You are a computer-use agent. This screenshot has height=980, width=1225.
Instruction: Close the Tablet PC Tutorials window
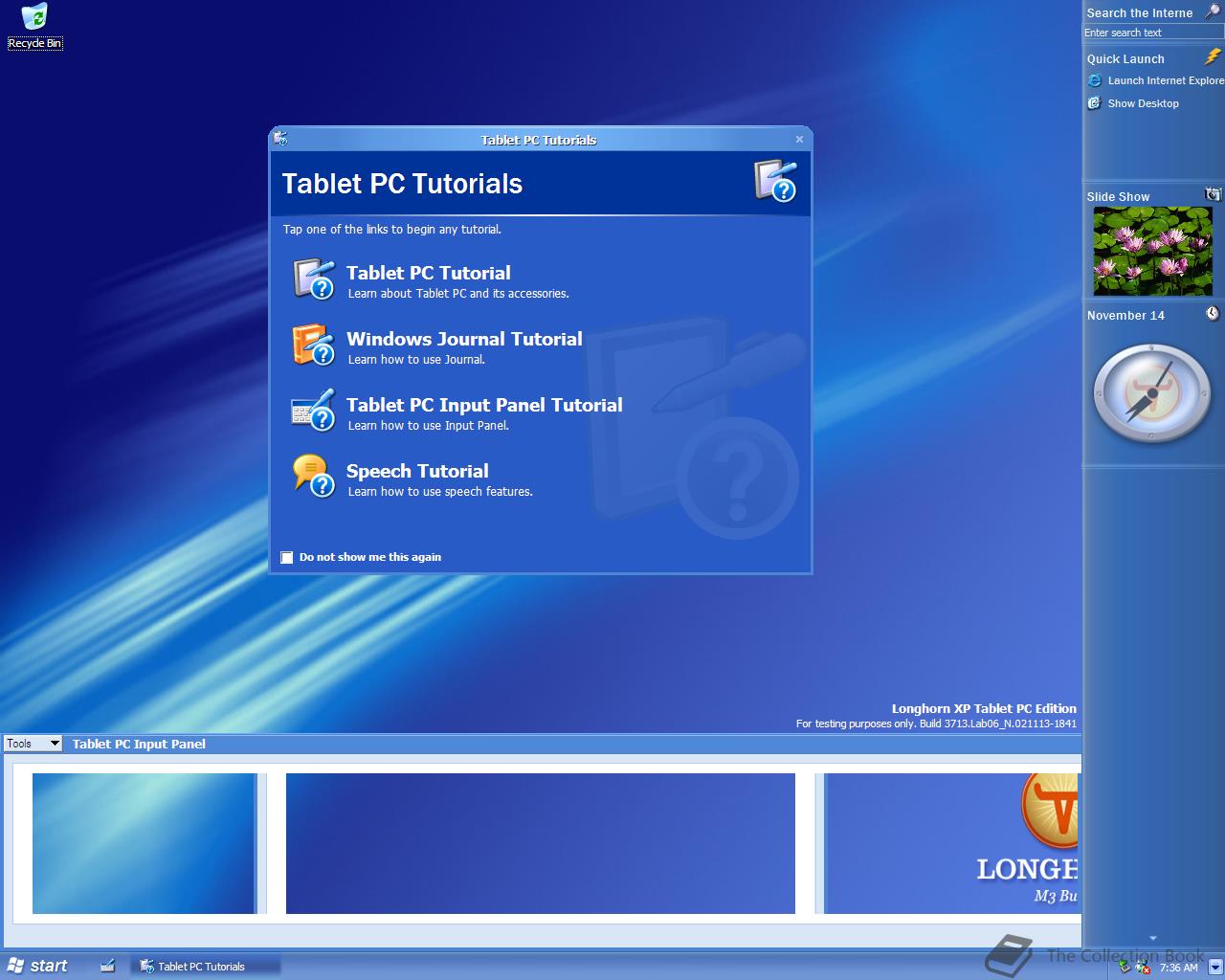tap(799, 139)
